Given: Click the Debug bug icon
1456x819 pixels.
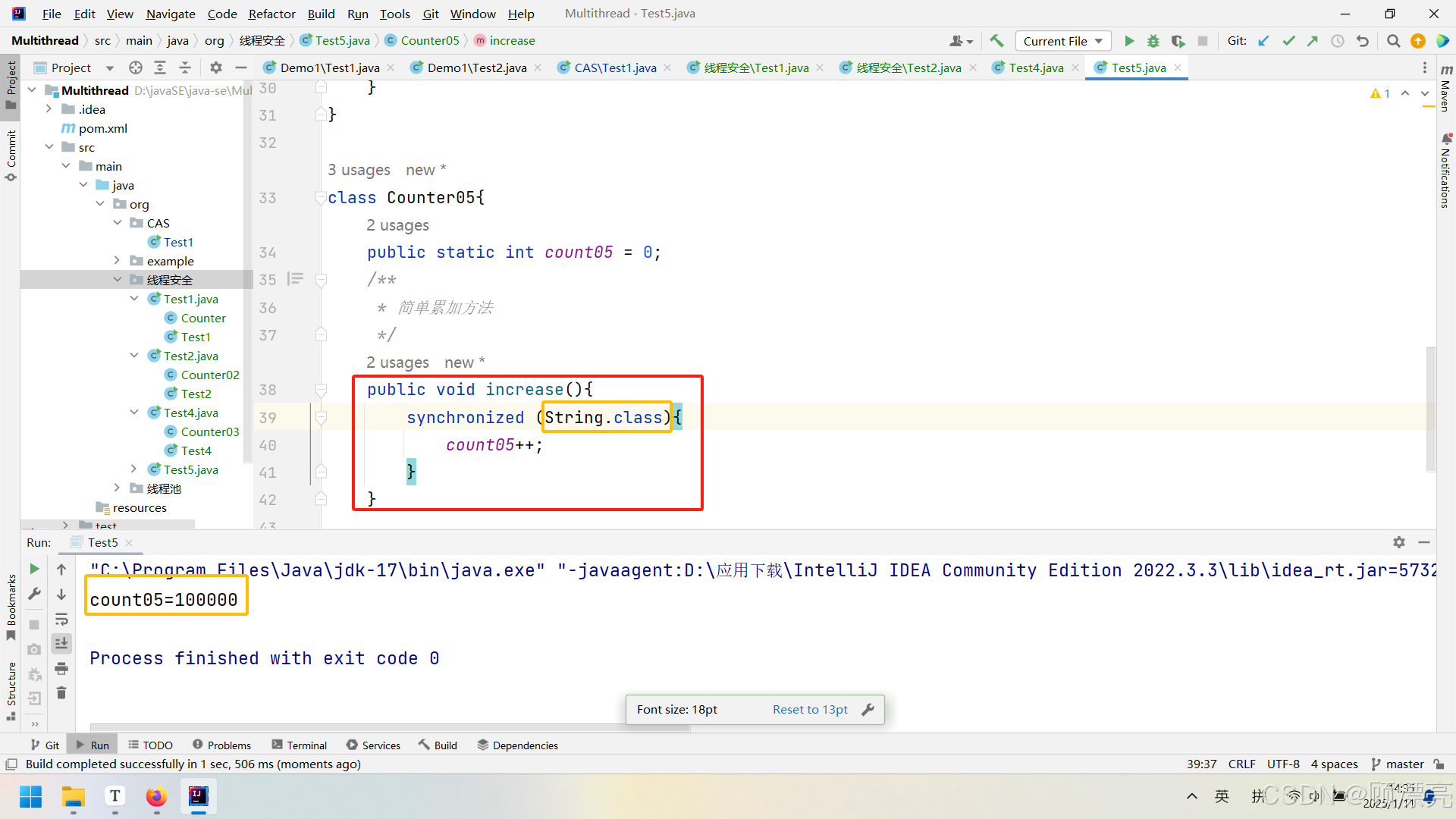Looking at the screenshot, I should click(x=1153, y=41).
